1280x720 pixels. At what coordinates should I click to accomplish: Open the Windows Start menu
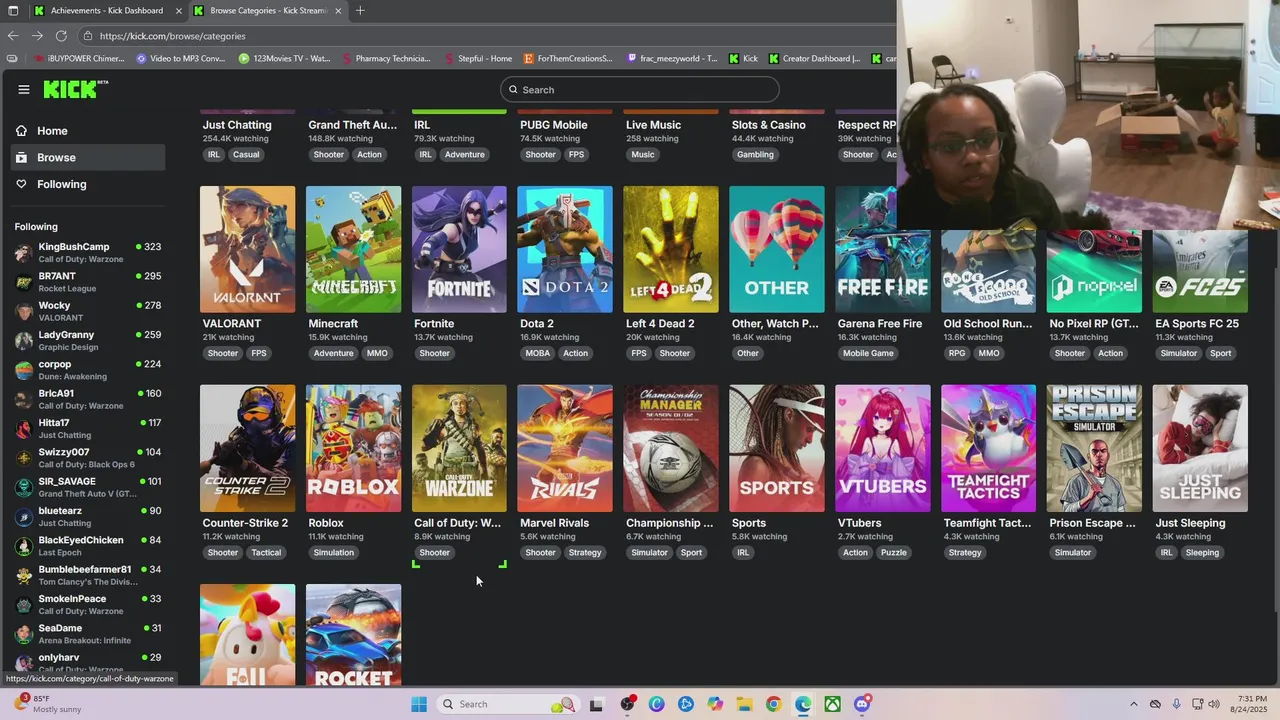click(419, 704)
